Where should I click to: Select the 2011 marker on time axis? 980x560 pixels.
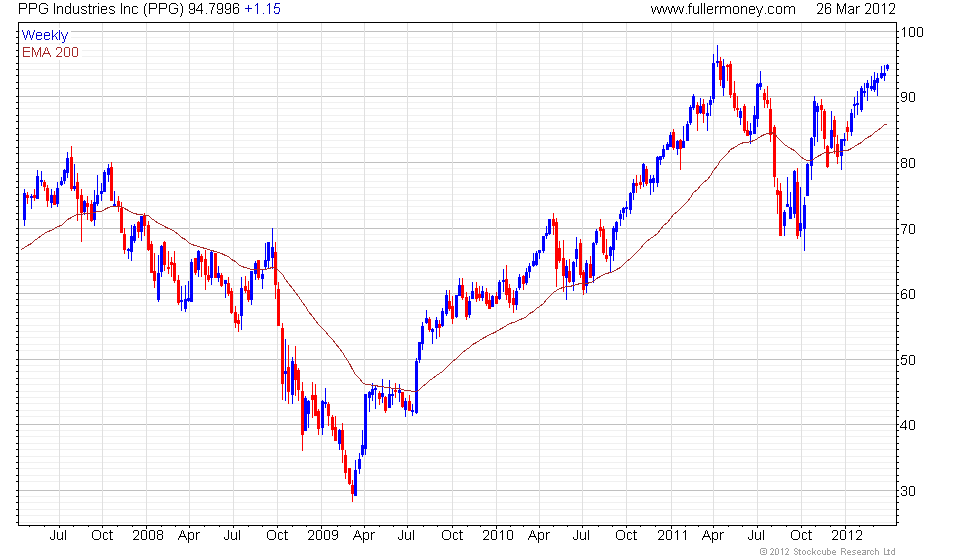[x=670, y=535]
